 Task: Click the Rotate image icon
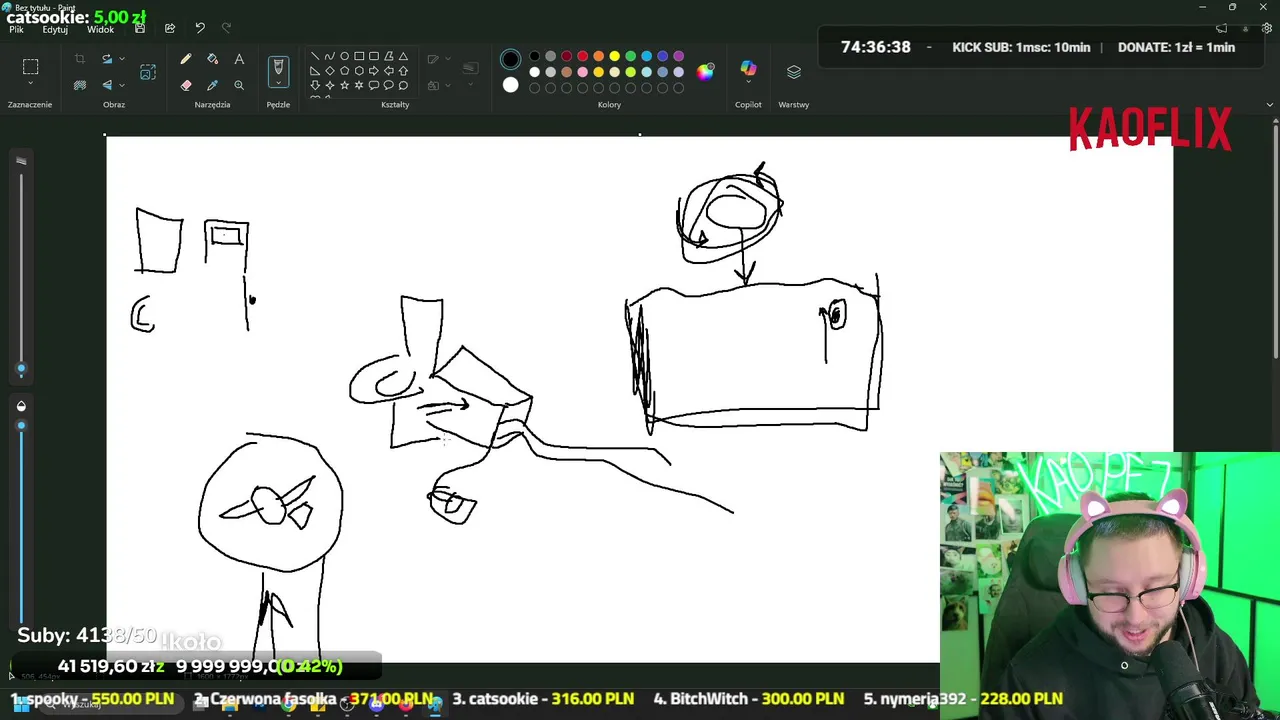[107, 59]
